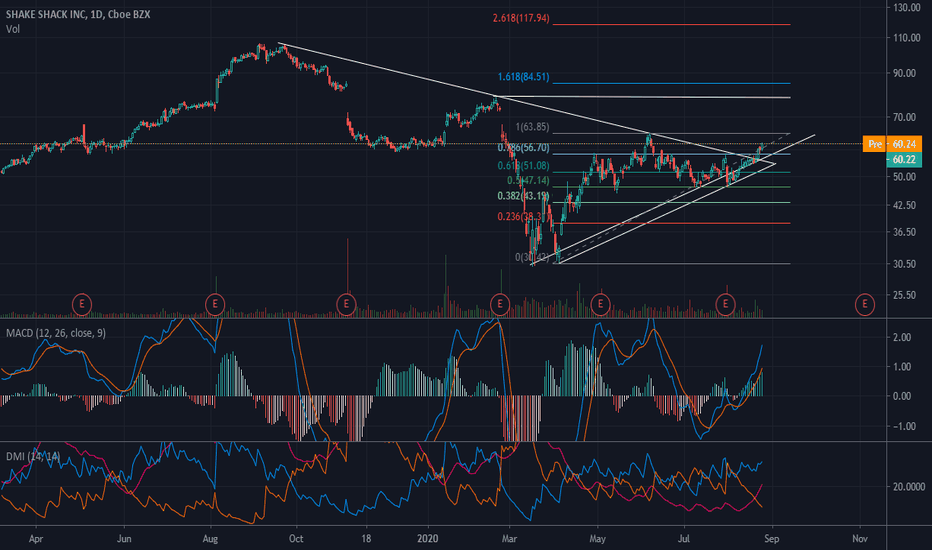932x550 pixels.
Task: Click the 36.50 price scale value
Action: (905, 232)
